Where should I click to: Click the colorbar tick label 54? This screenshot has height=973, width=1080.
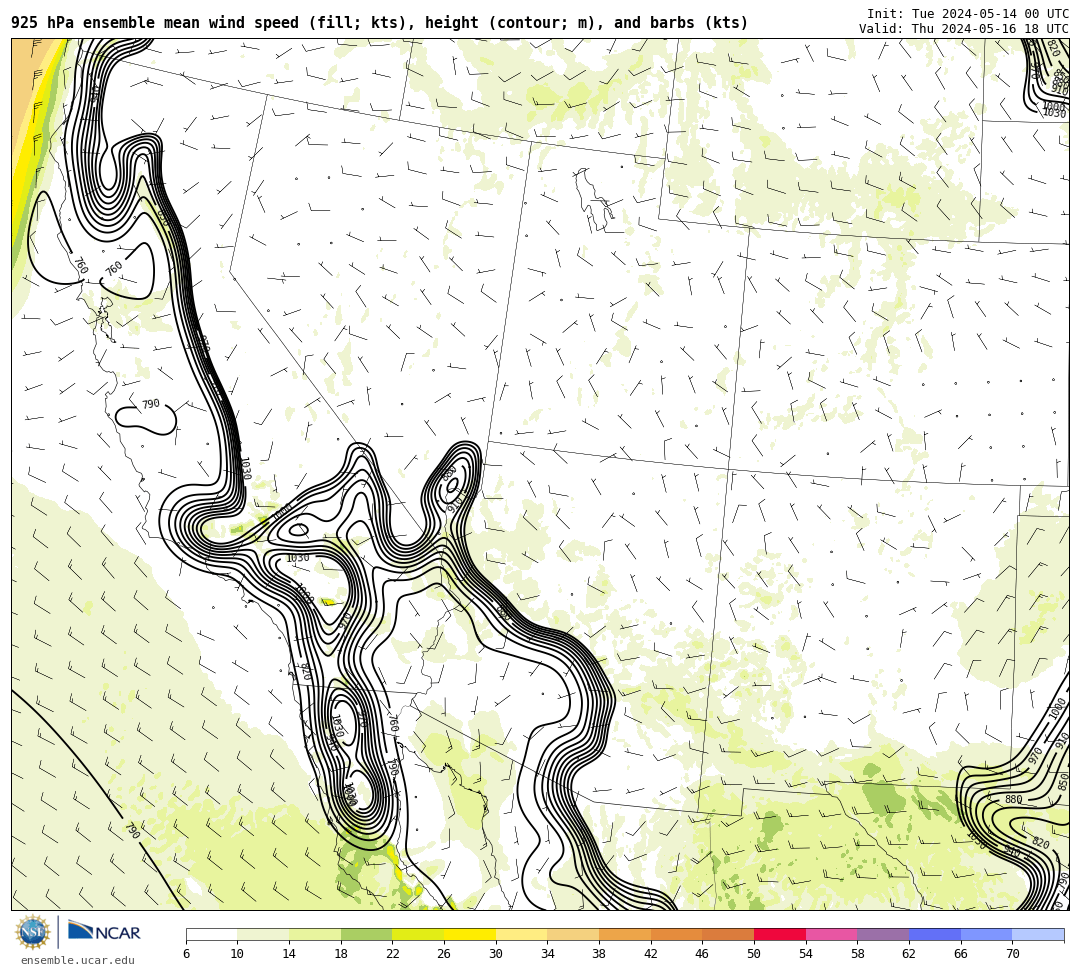[805, 954]
